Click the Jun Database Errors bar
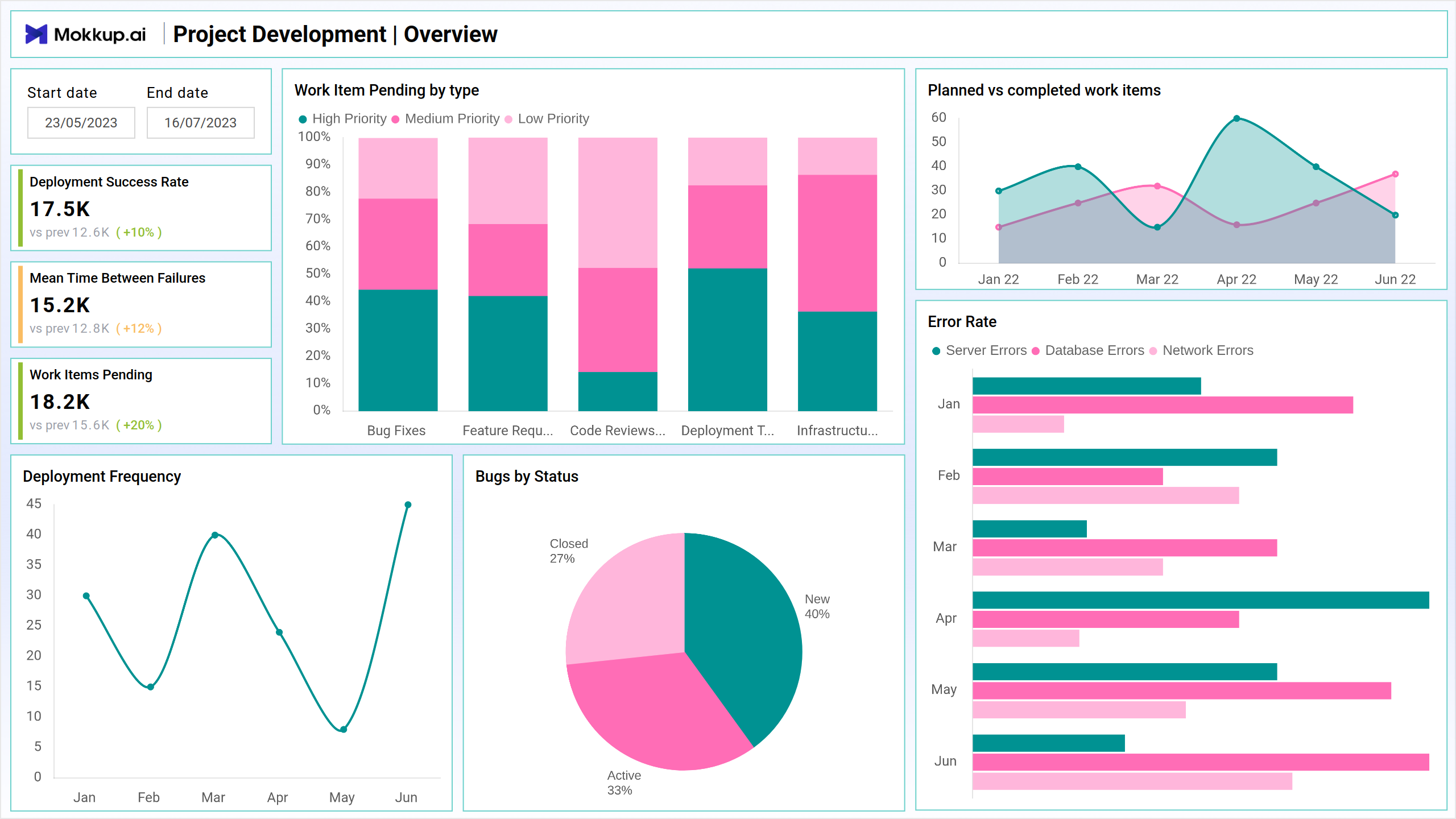 (1201, 762)
